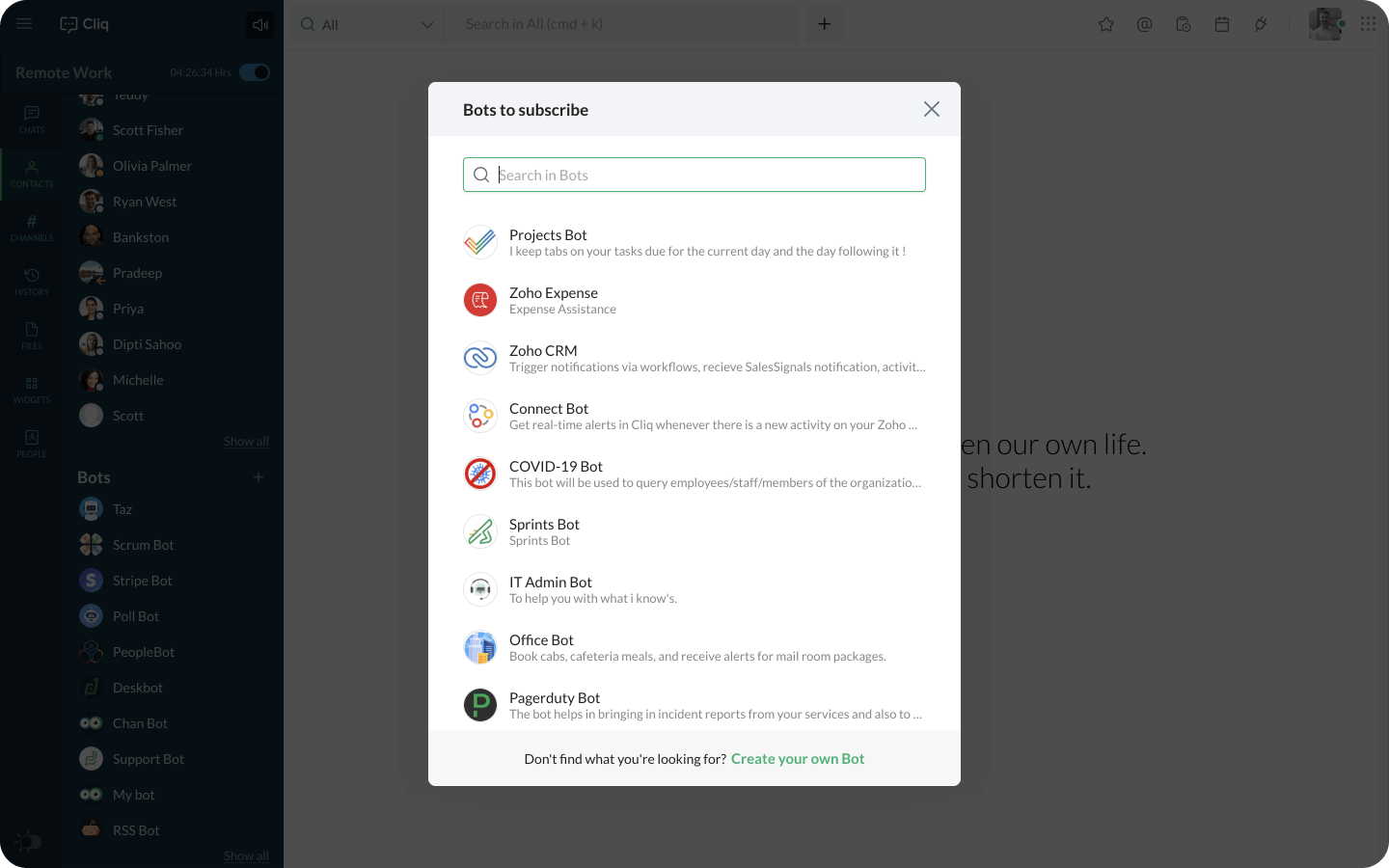Image resolution: width=1389 pixels, height=868 pixels.
Task: Toggle the dark mode theme switch
Action: (x=29, y=842)
